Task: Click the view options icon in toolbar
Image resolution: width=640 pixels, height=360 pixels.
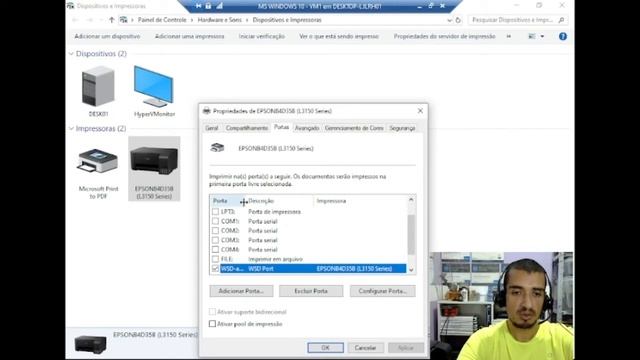Action: (x=532, y=36)
